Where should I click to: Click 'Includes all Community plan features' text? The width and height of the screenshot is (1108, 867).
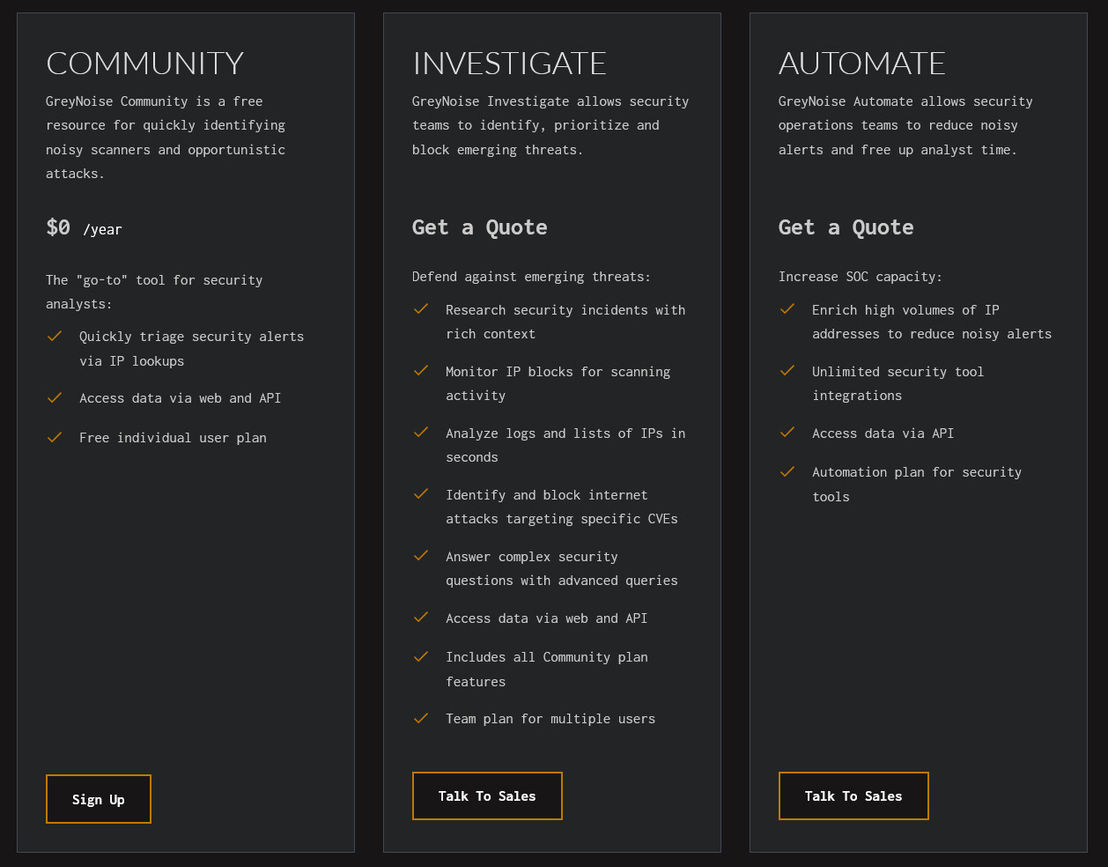(547, 669)
